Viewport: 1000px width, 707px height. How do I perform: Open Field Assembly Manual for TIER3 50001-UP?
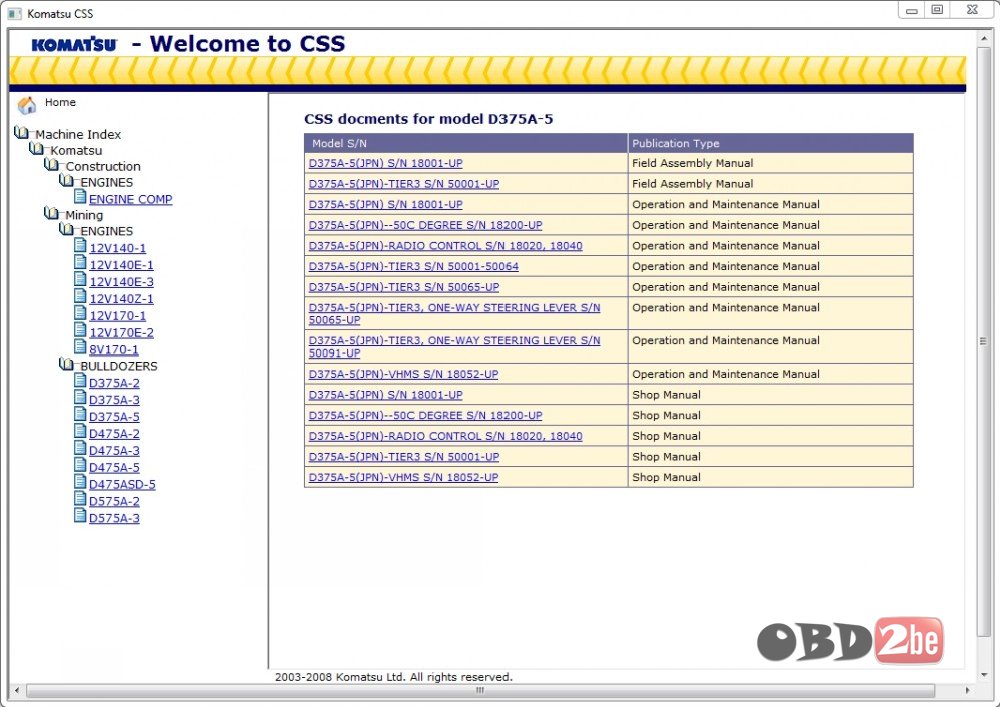coord(404,184)
